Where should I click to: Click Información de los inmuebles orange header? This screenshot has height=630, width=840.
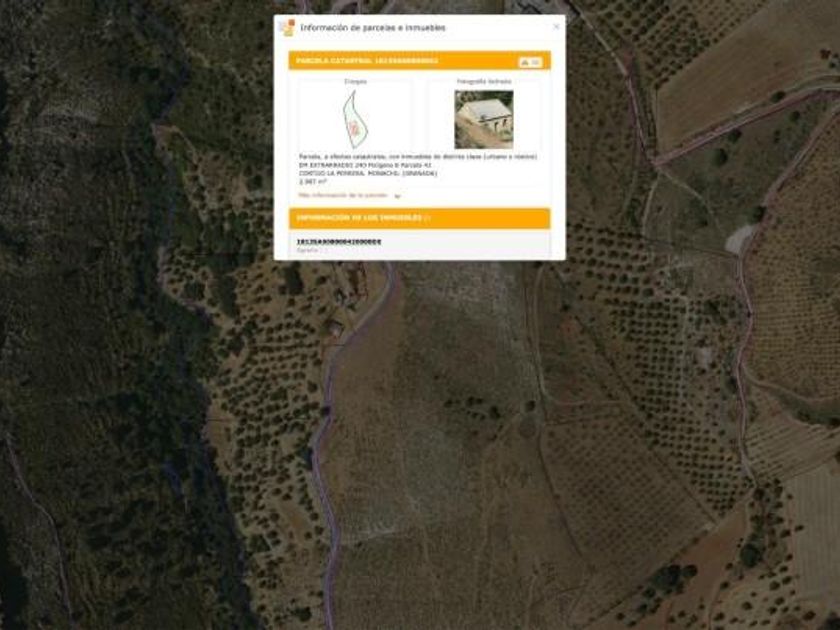pyautogui.click(x=419, y=218)
